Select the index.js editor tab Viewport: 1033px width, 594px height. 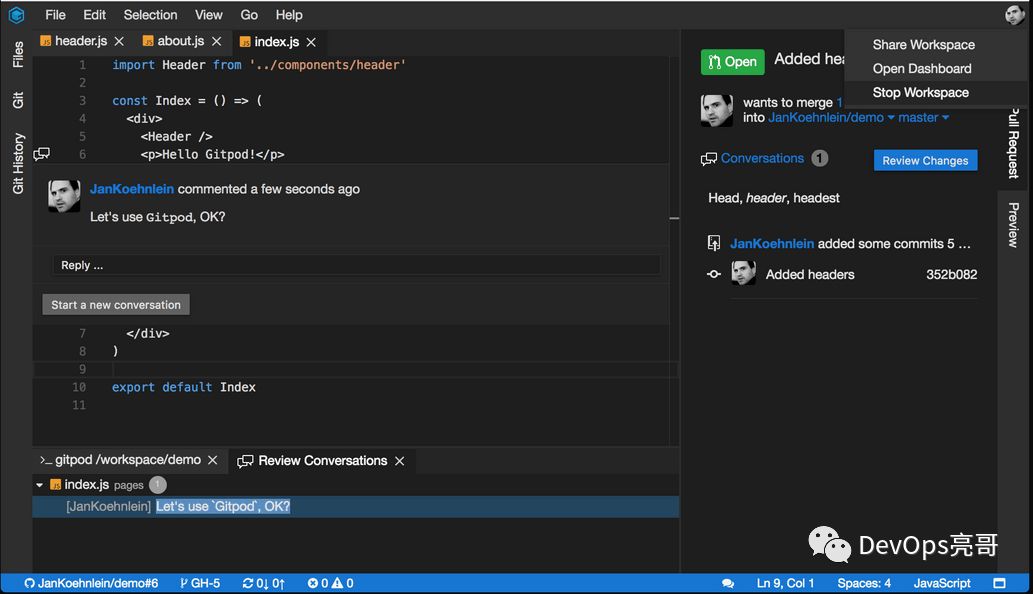tap(276, 41)
